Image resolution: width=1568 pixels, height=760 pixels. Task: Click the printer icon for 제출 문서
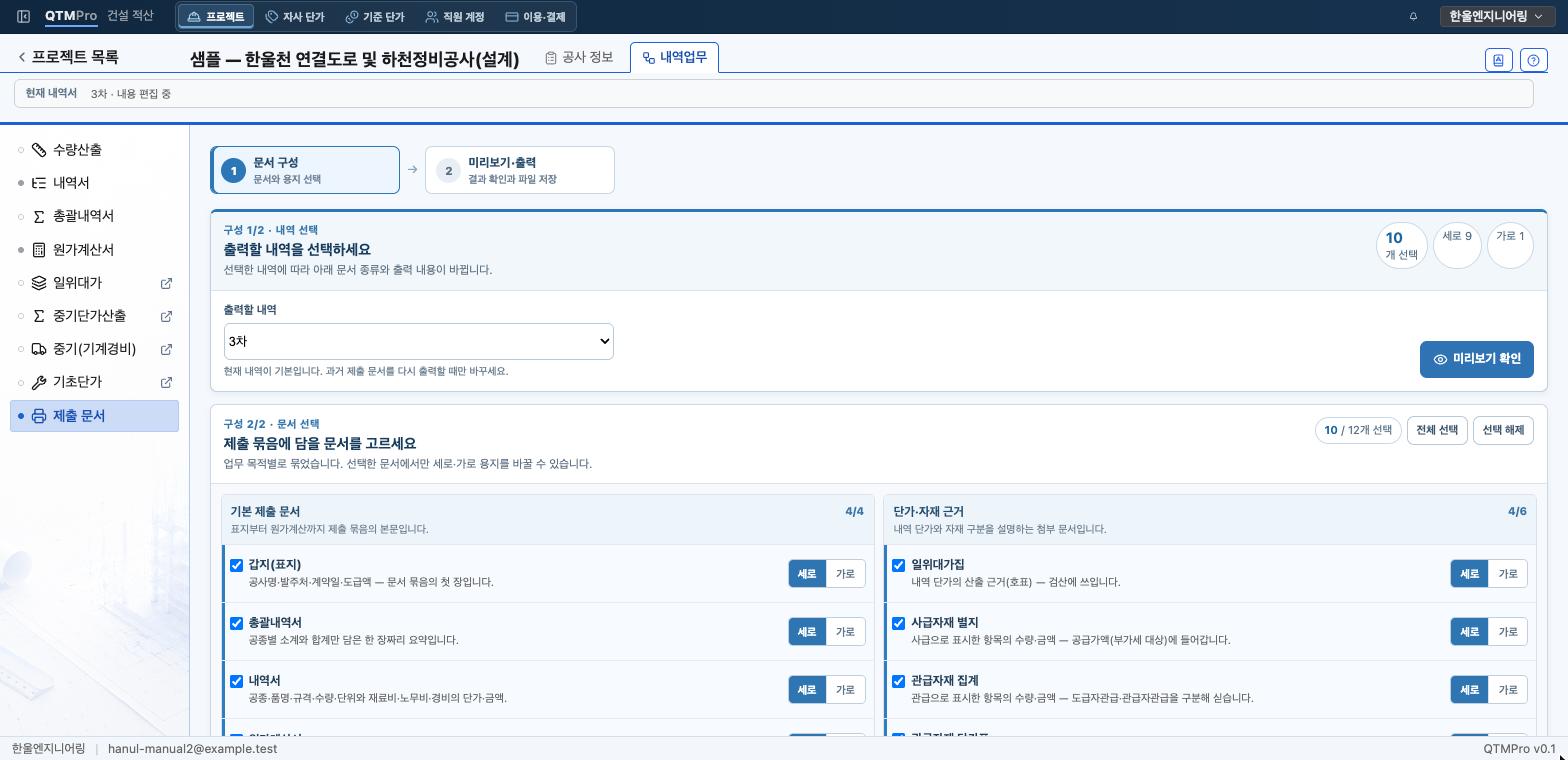click(39, 416)
